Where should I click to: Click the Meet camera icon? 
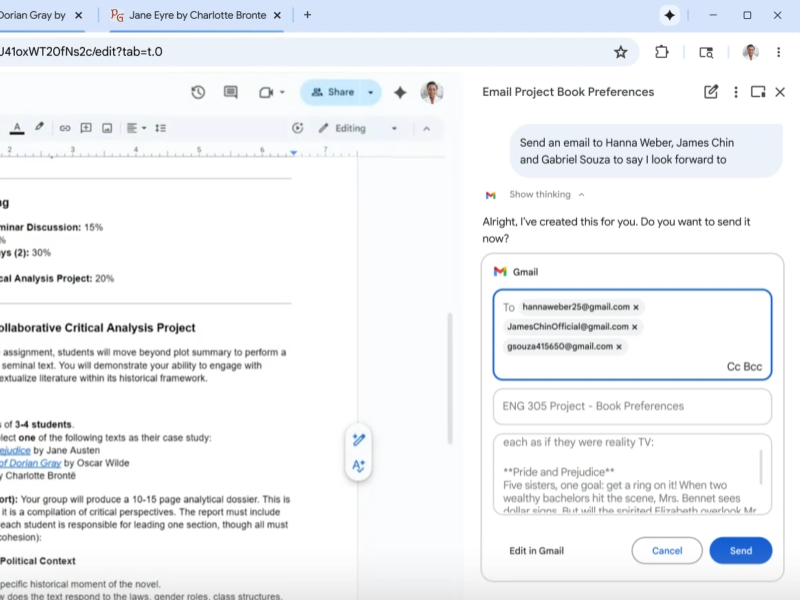[264, 91]
